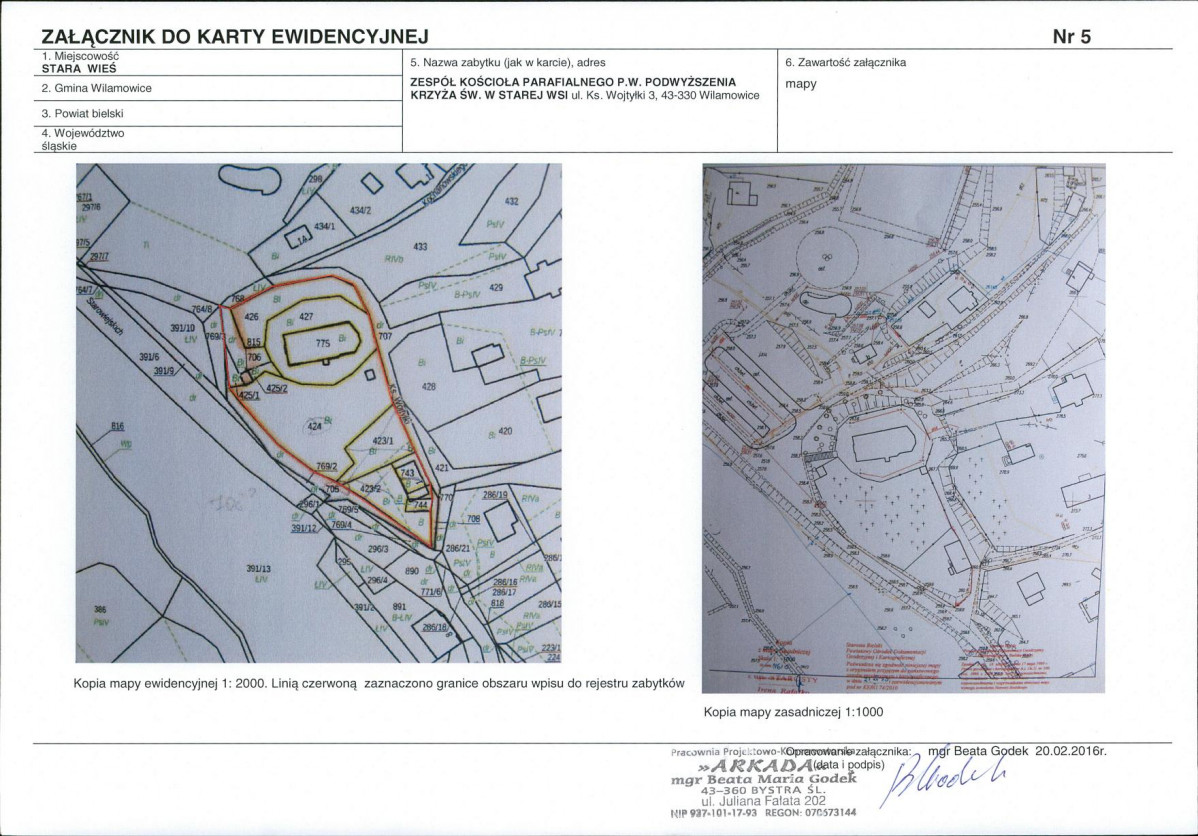Click parcel 386 in map's lower-left corner

pyautogui.click(x=100, y=609)
